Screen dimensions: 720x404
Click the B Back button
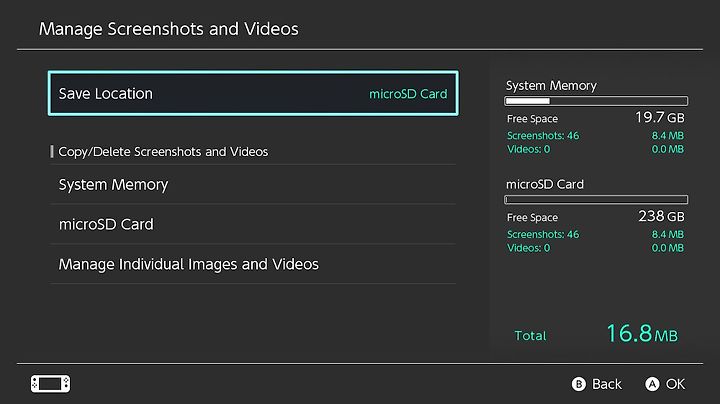point(596,384)
